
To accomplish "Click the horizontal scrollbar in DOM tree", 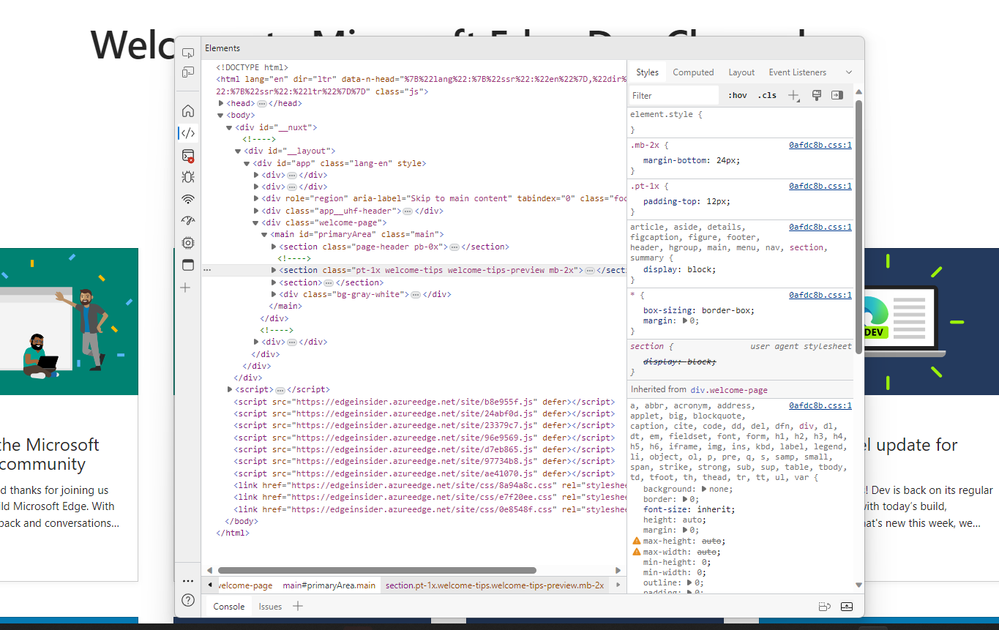I will (x=377, y=570).
